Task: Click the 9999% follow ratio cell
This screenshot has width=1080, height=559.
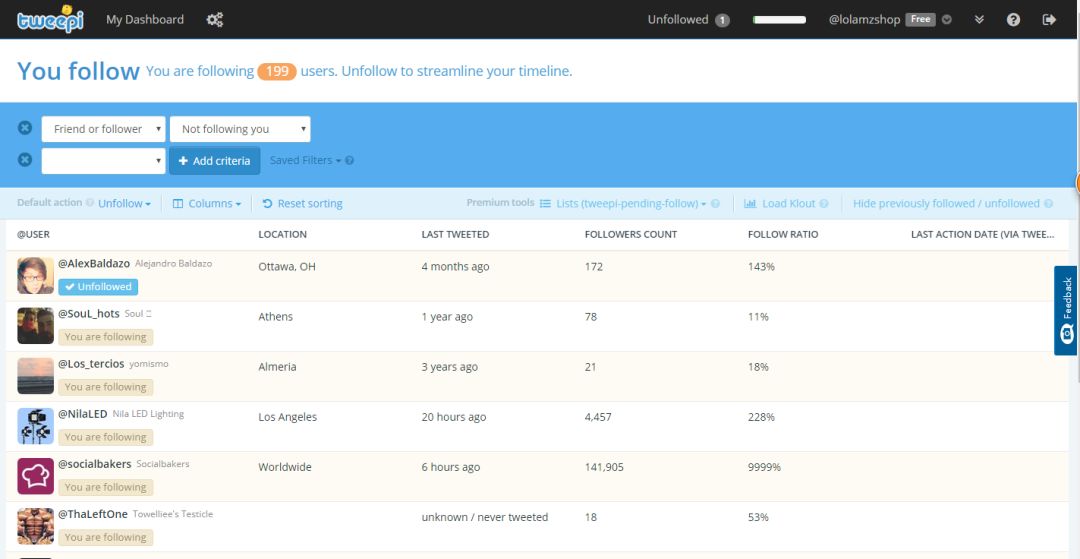Action: 765,467
